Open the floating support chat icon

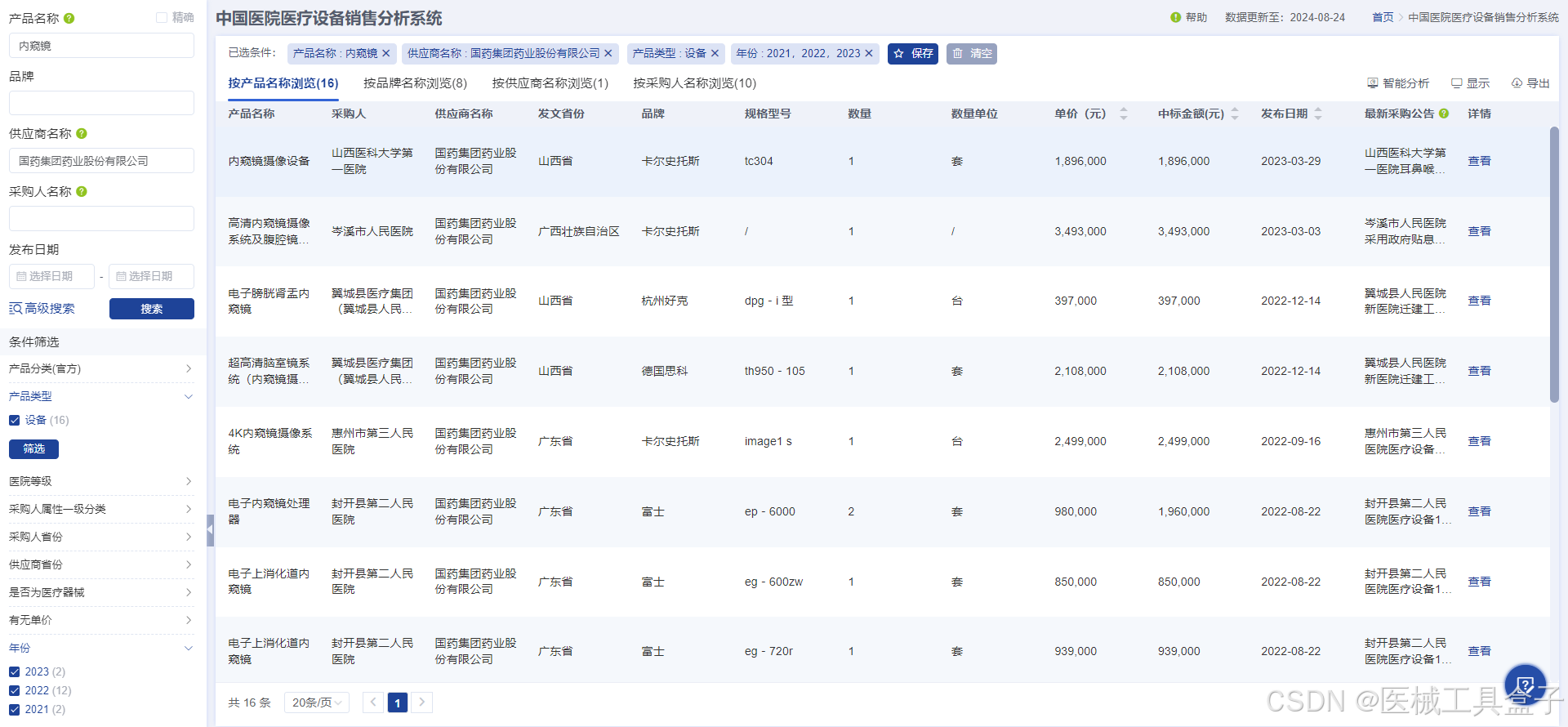(x=1525, y=685)
